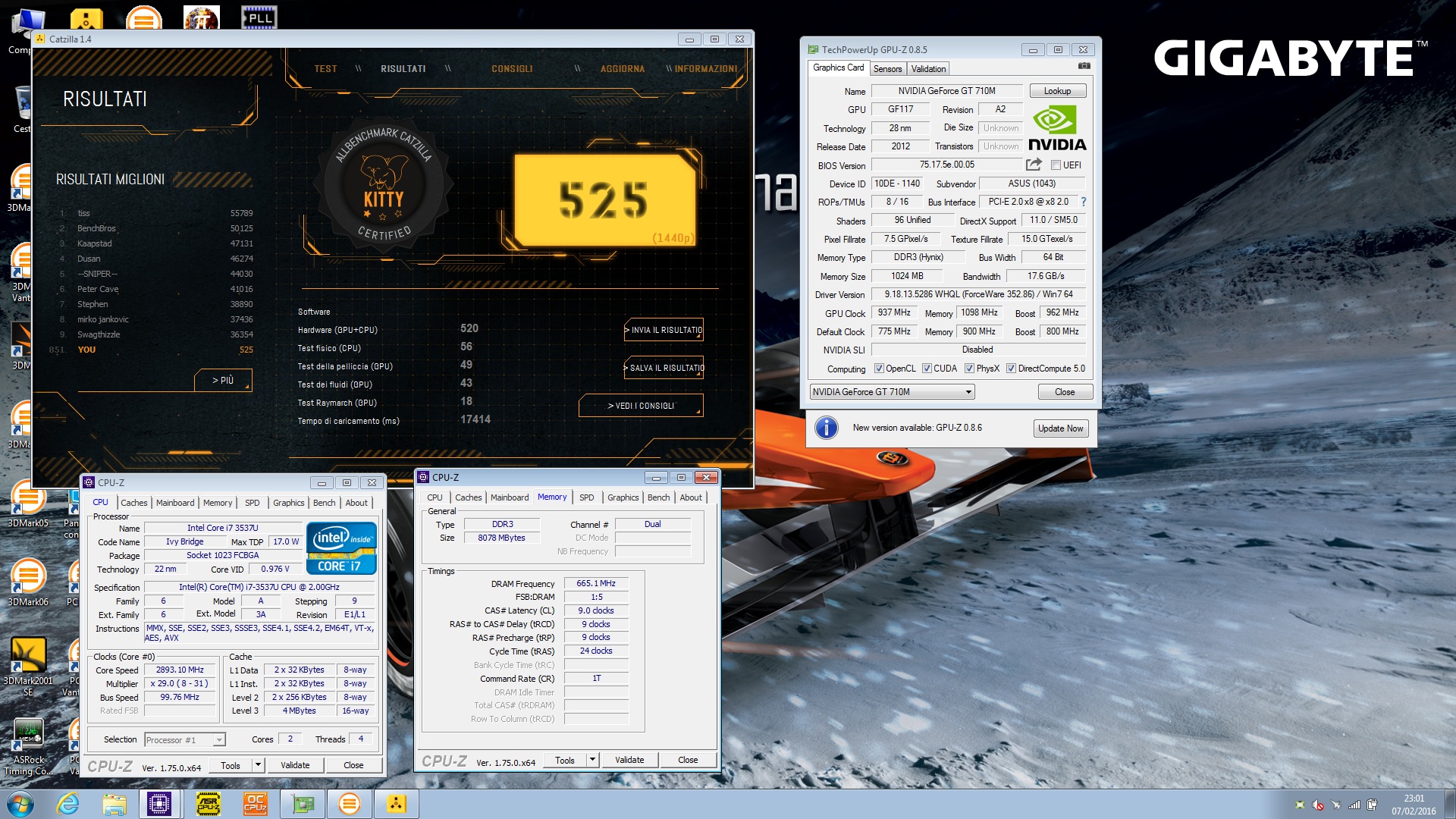Viewport: 1456px width, 819px height.
Task: Open the purple CPU-Z taskbar icon
Action: pyautogui.click(x=159, y=804)
